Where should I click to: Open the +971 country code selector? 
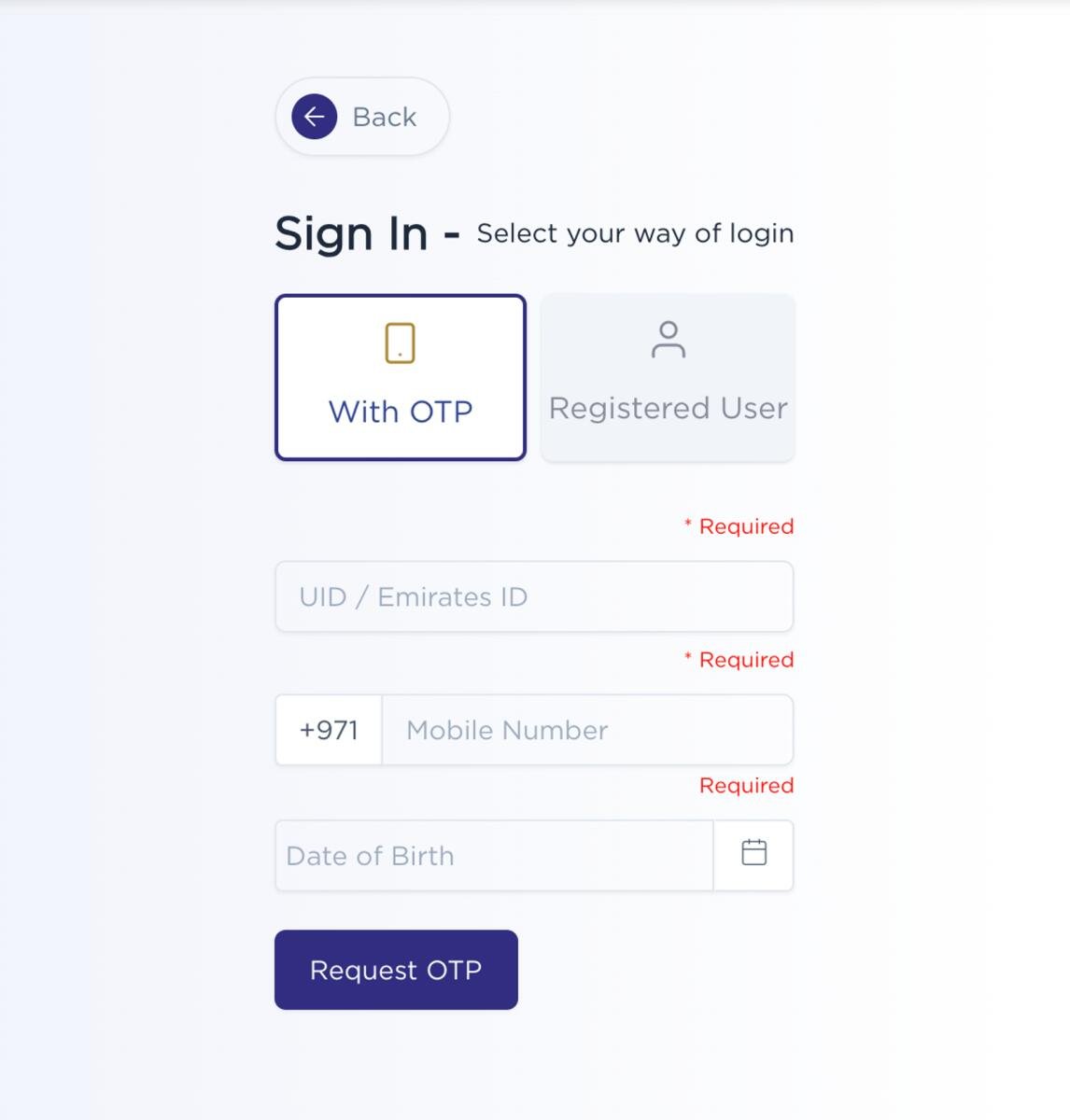pyautogui.click(x=329, y=730)
